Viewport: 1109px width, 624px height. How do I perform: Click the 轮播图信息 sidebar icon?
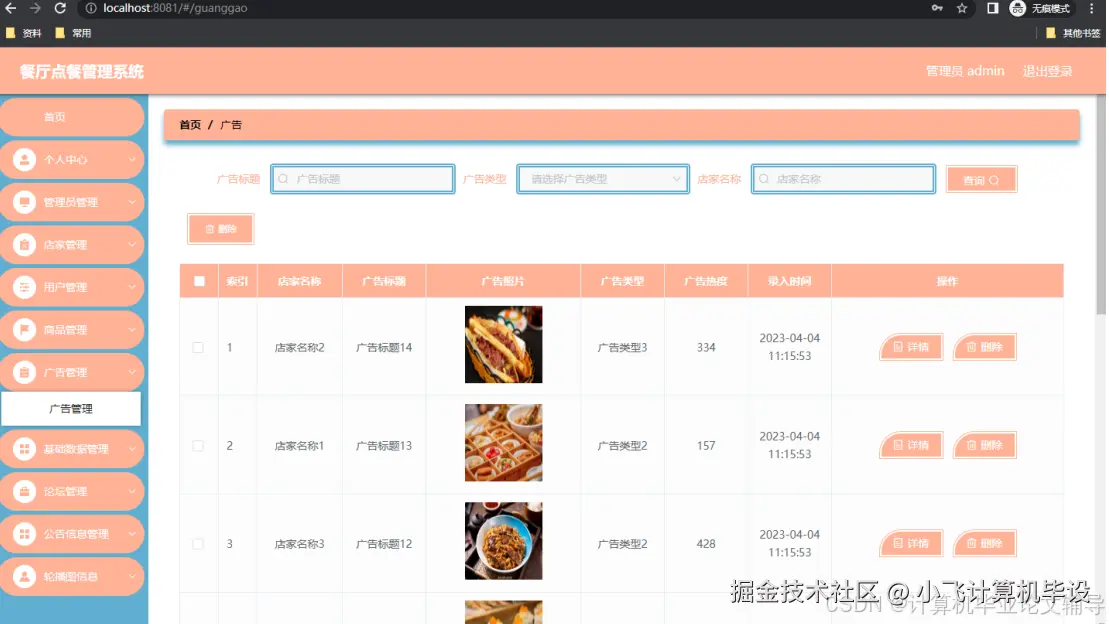(x=24, y=576)
